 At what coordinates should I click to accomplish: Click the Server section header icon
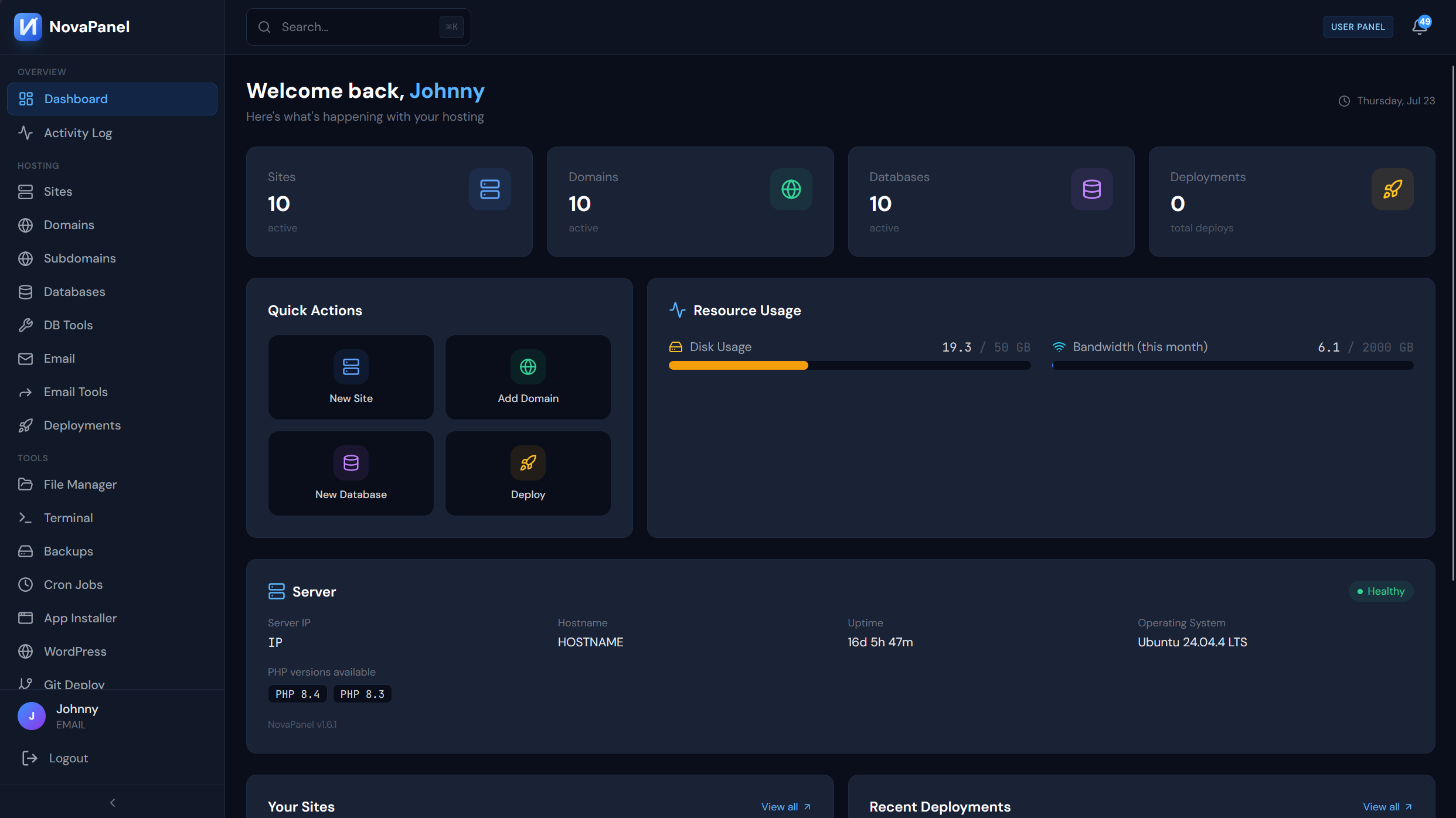276,591
